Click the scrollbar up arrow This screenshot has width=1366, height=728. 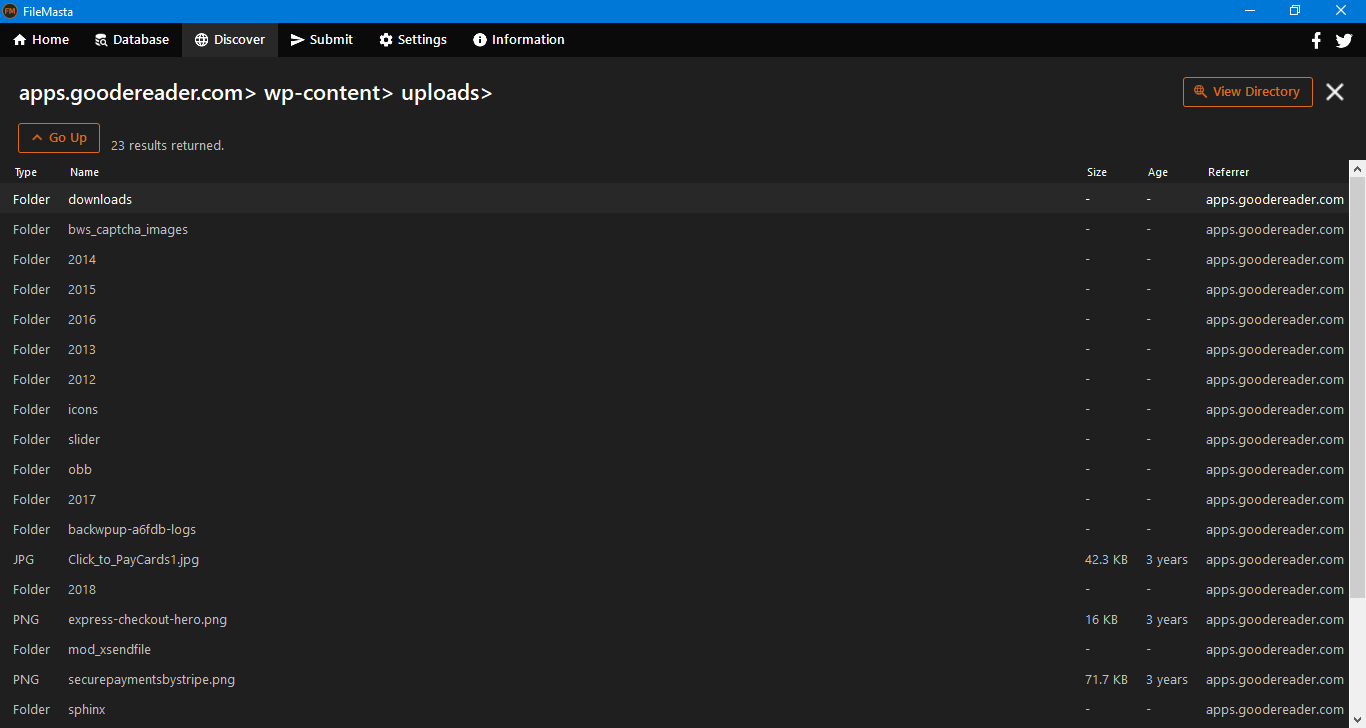coord(1357,167)
